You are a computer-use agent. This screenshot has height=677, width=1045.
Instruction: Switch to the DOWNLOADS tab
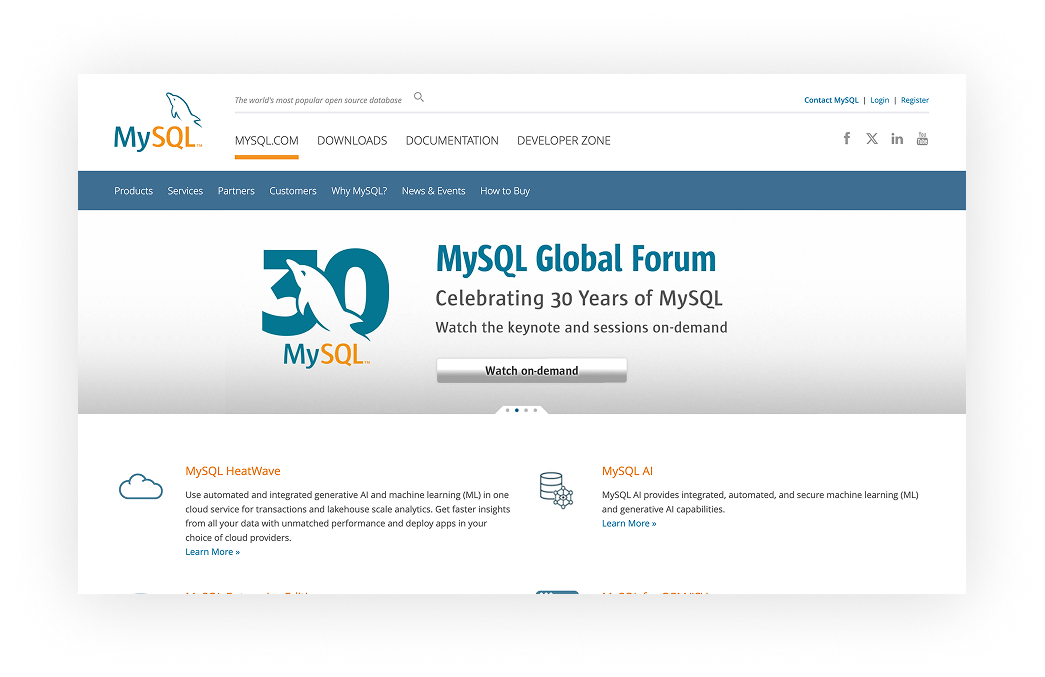tap(352, 141)
